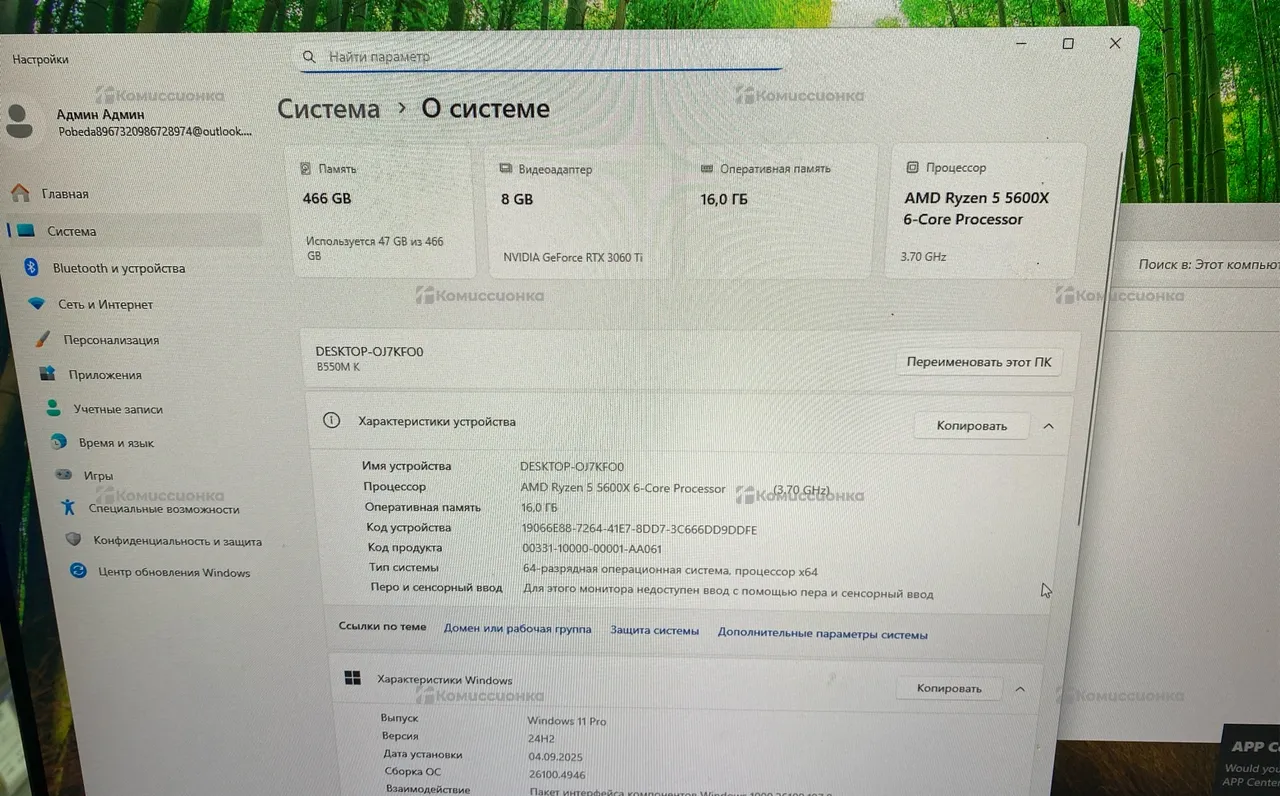
Task: Open Центр обновления Windows page
Action: pyautogui.click(x=172, y=572)
